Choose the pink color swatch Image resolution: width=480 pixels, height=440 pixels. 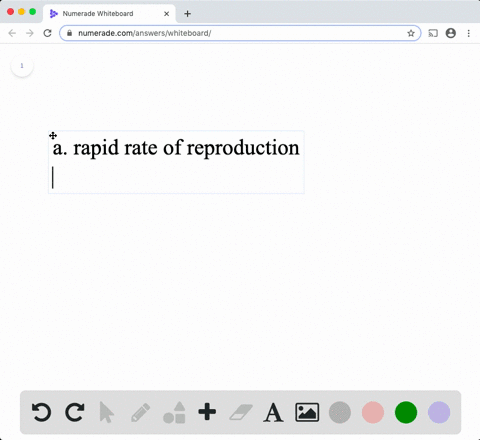(x=373, y=412)
